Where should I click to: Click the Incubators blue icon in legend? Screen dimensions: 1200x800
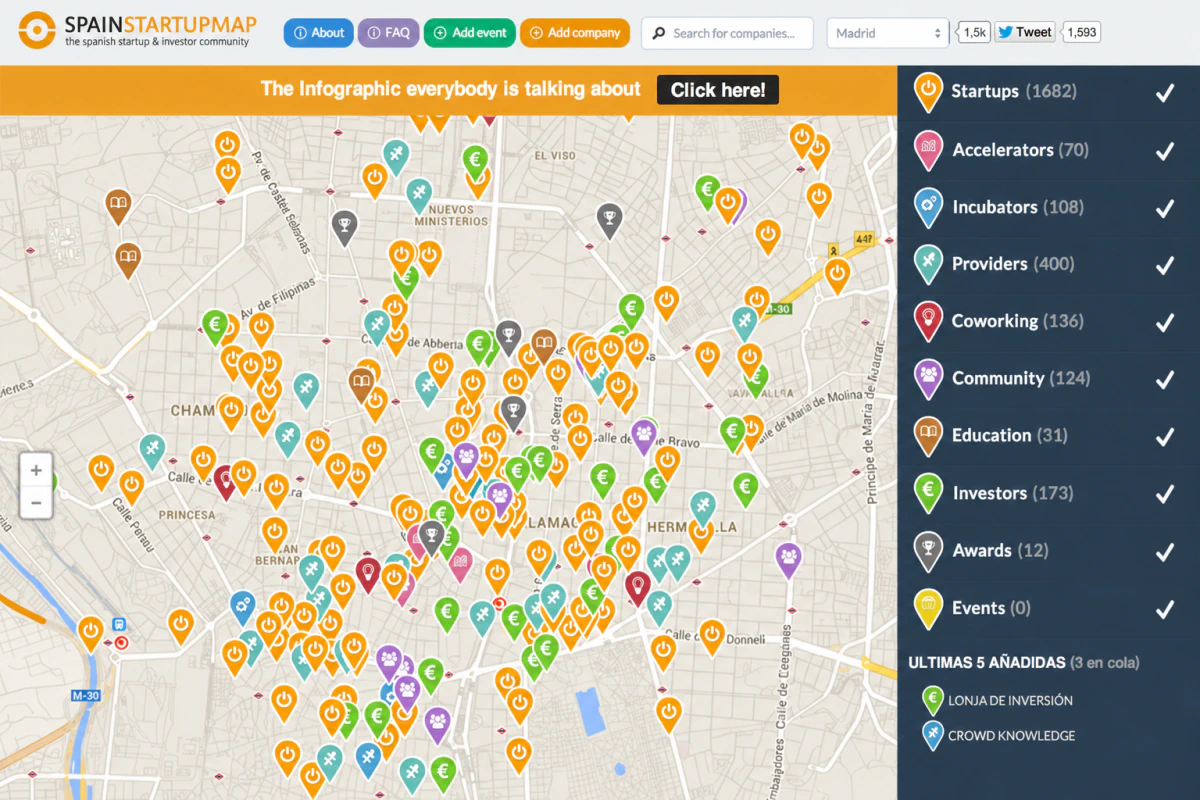929,207
